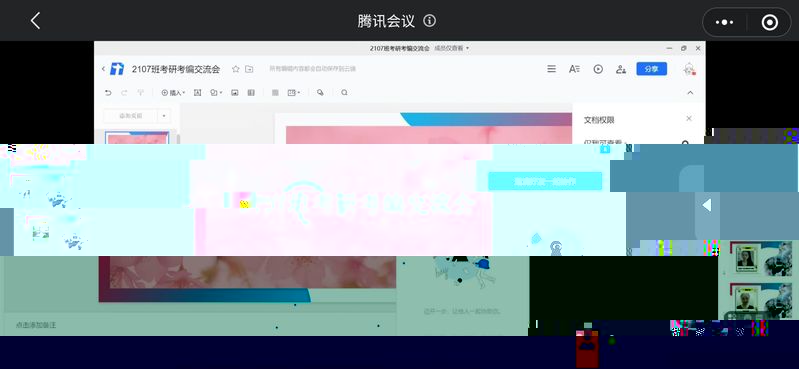The width and height of the screenshot is (799, 369).
Task: Click the blue 分享 button
Action: [651, 69]
